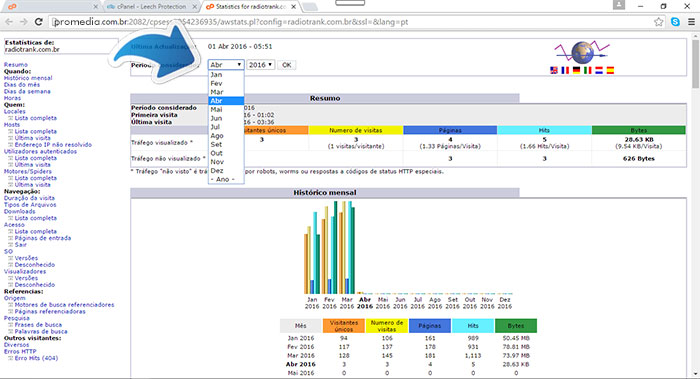Open Duração da visita link
Image resolution: width=700 pixels, height=379 pixels.
tap(29, 198)
